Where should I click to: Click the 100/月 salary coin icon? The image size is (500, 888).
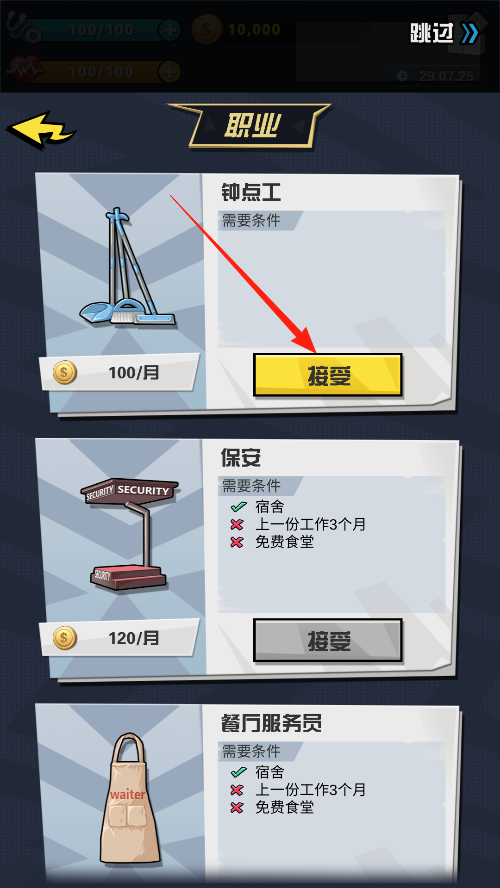[x=65, y=373]
